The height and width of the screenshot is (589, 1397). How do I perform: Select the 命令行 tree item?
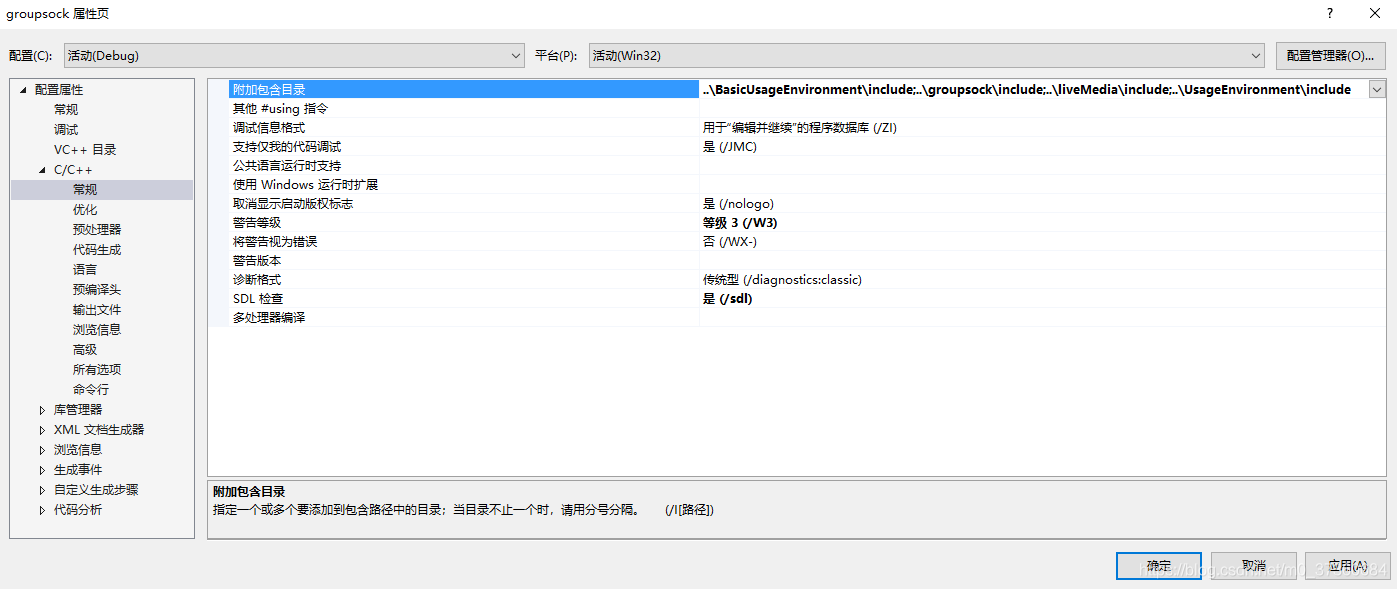[91, 390]
